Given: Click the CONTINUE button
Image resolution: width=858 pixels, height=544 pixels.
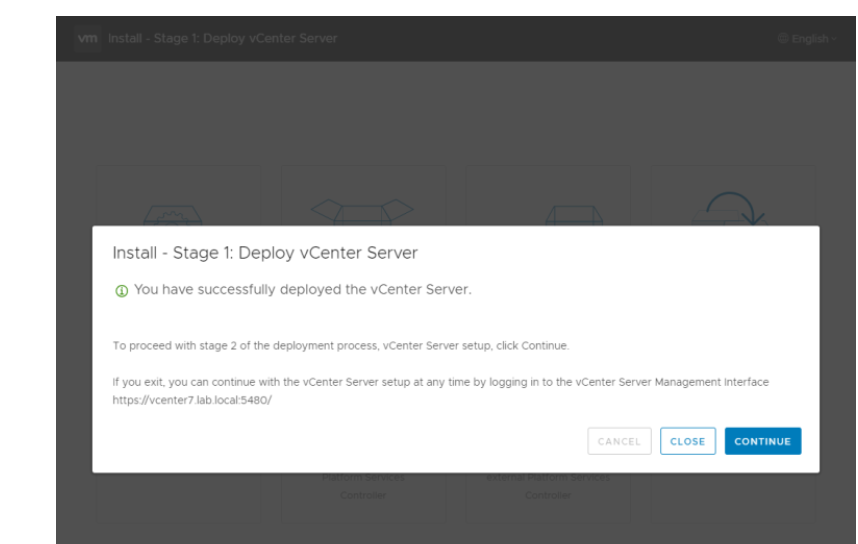Looking at the screenshot, I should pyautogui.click(x=763, y=441).
